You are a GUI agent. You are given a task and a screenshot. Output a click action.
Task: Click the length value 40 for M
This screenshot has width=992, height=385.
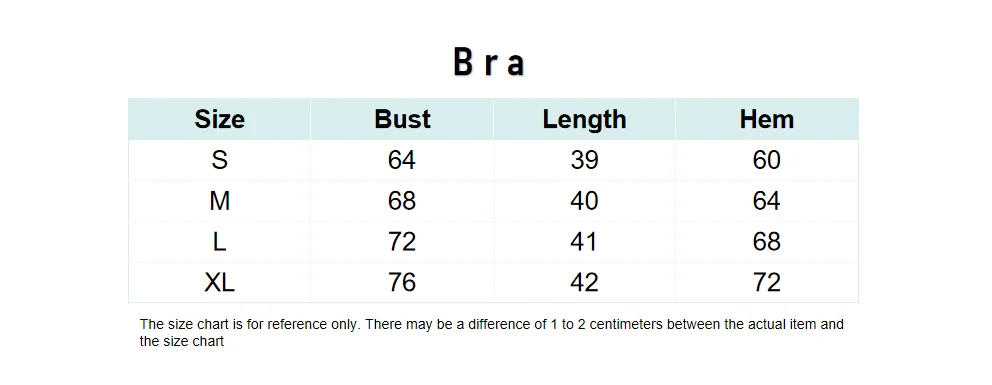pyautogui.click(x=585, y=201)
